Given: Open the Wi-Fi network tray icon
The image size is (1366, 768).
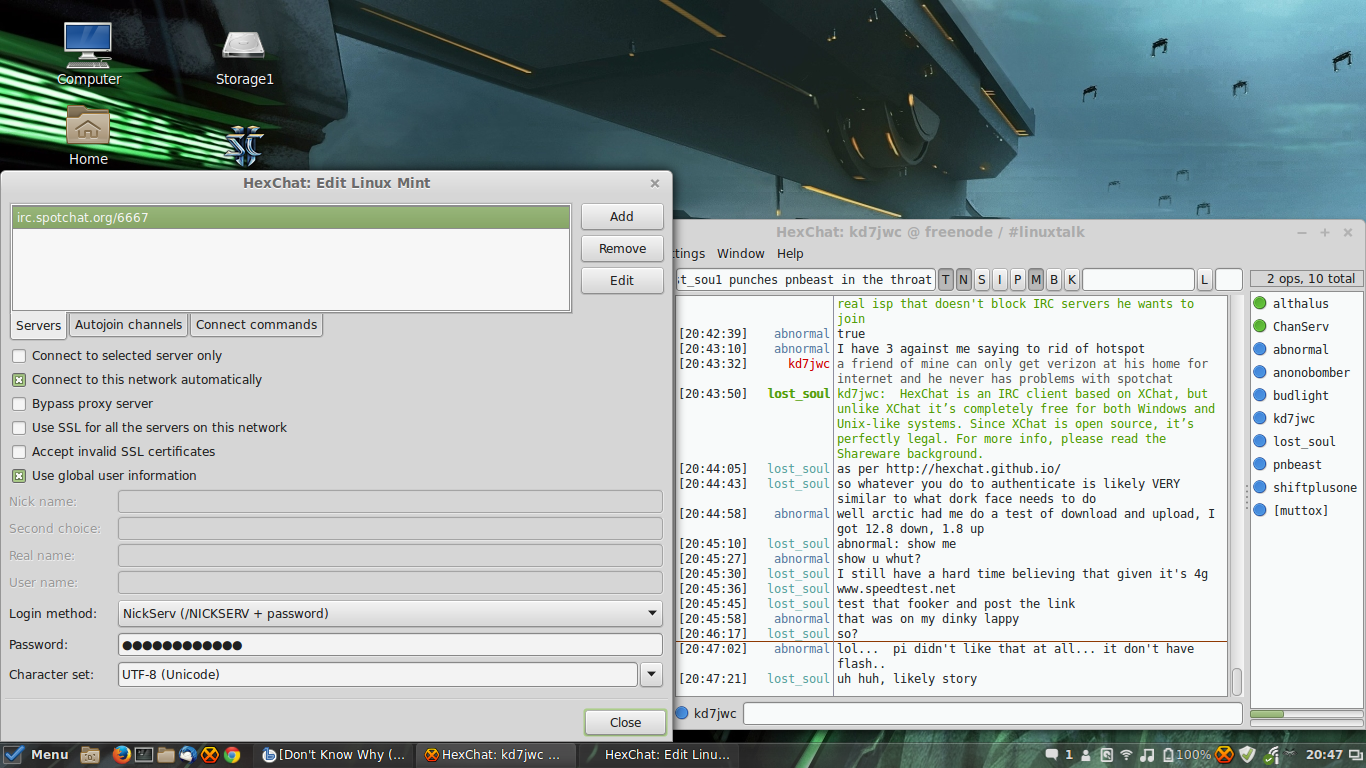Looking at the screenshot, I should tap(1126, 755).
